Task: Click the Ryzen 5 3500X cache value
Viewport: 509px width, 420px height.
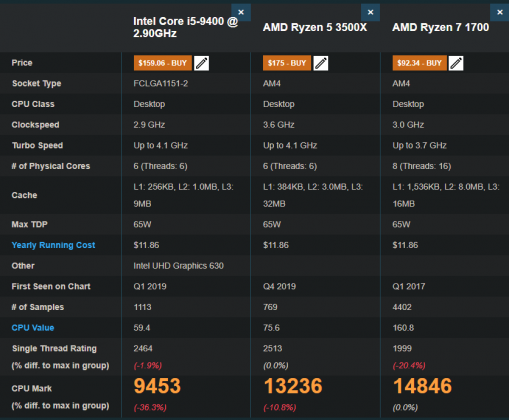Action: click(x=313, y=195)
